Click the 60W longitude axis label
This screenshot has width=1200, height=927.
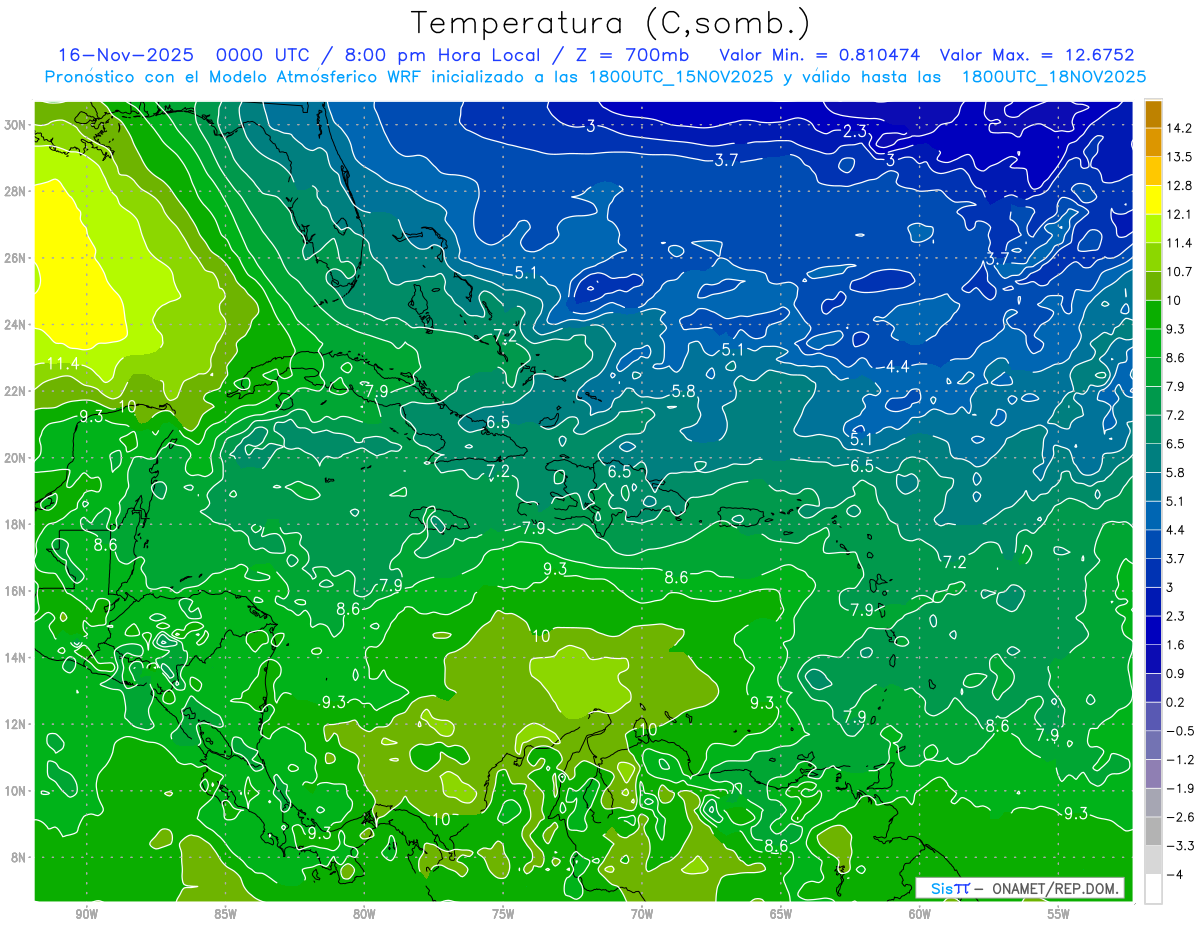click(920, 913)
